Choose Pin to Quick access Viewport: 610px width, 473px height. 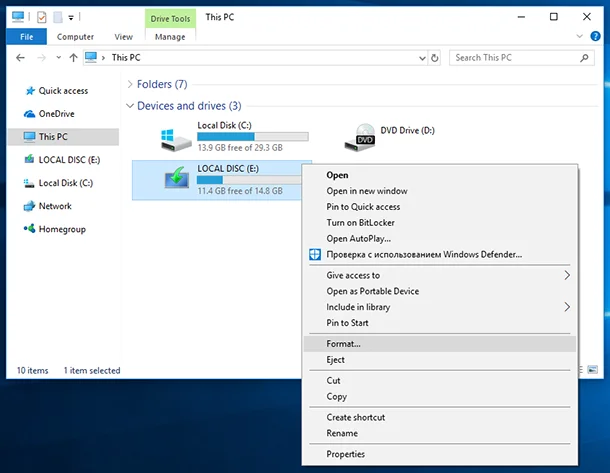click(440, 207)
